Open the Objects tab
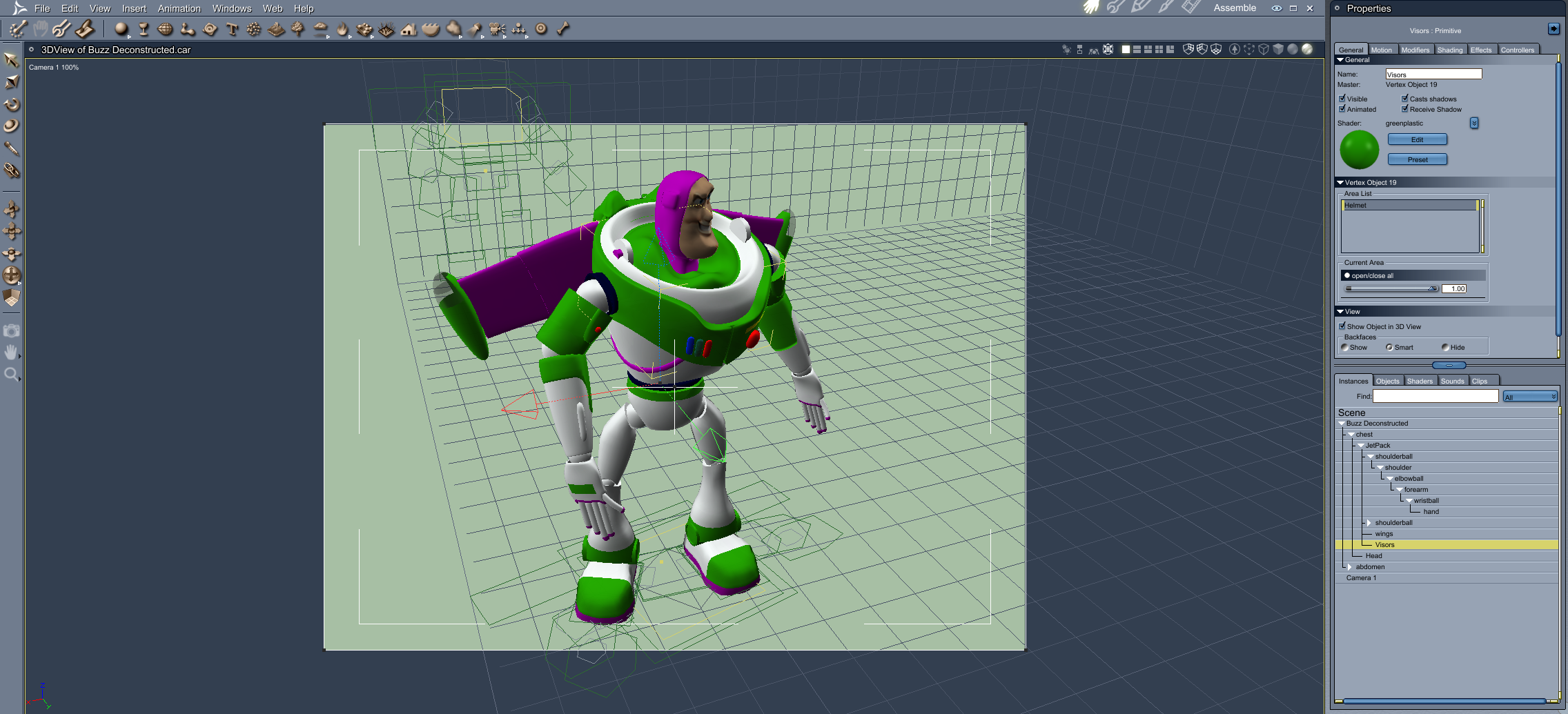Screen dimensions: 1568x714 1388,381
